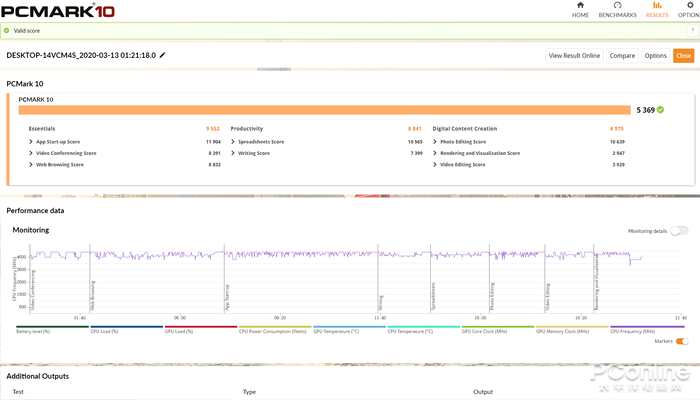The width and height of the screenshot is (700, 400).
Task: Open the Home icon in top navigation
Action: [580, 5]
